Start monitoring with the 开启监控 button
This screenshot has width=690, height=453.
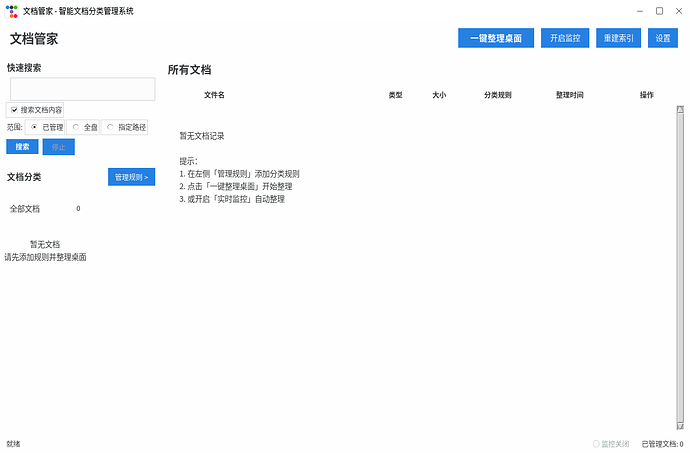click(565, 38)
